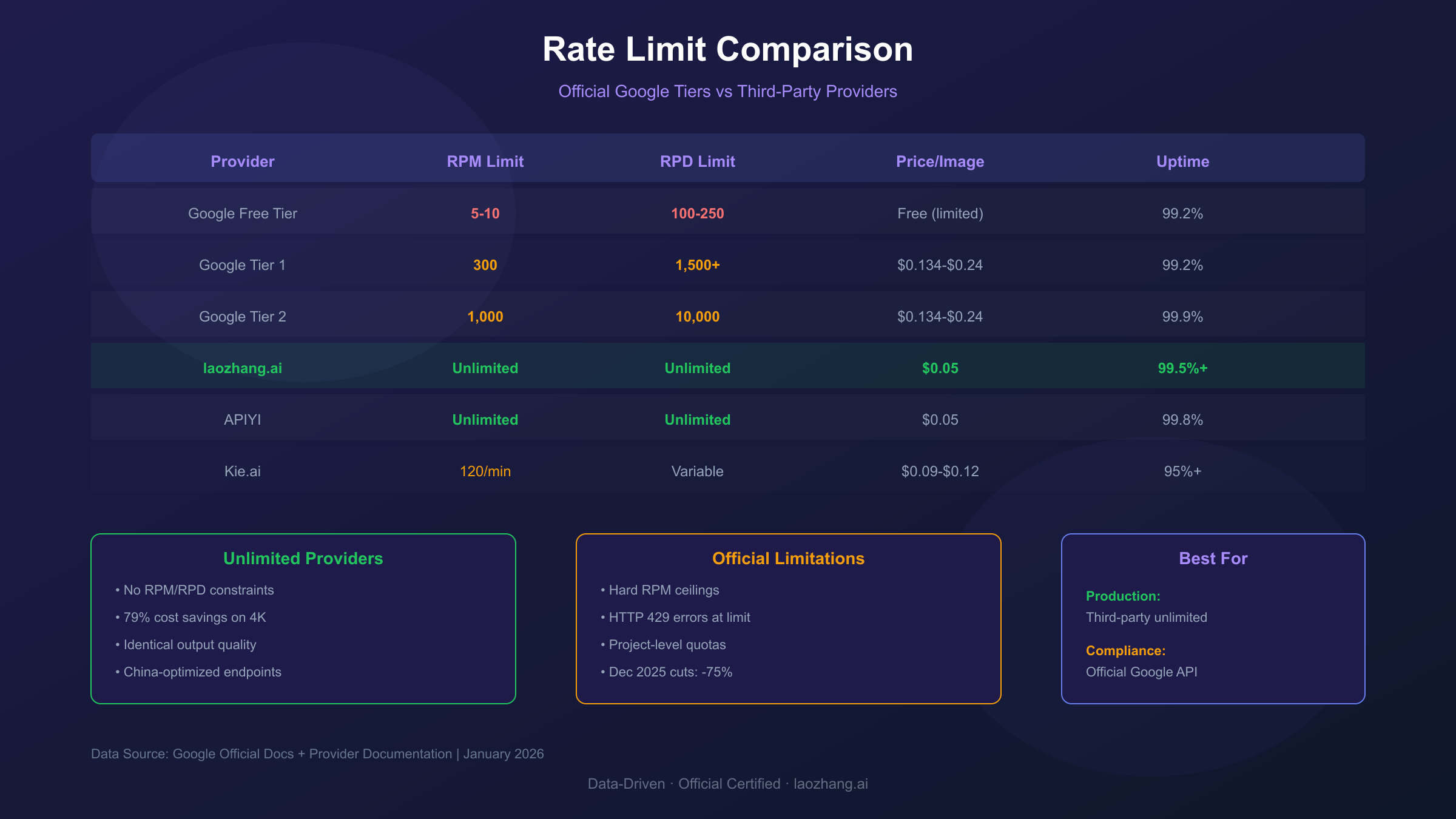This screenshot has width=1456, height=819.
Task: Click the $0.05 price in laozhang.ai row
Action: point(940,368)
